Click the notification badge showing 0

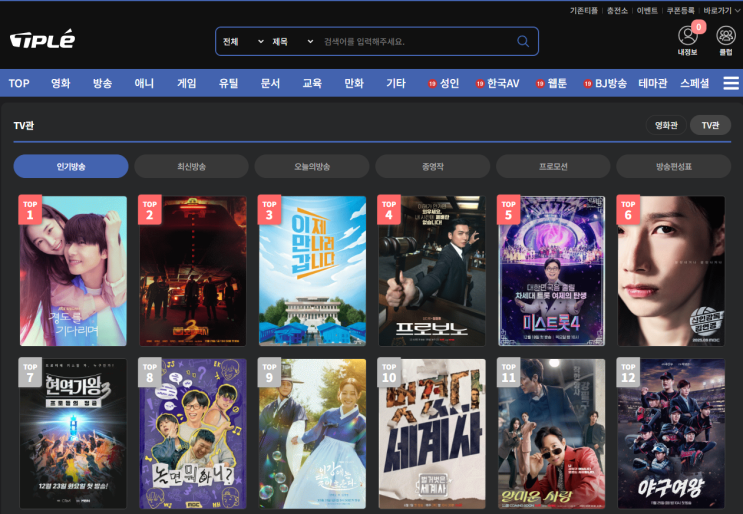click(698, 27)
